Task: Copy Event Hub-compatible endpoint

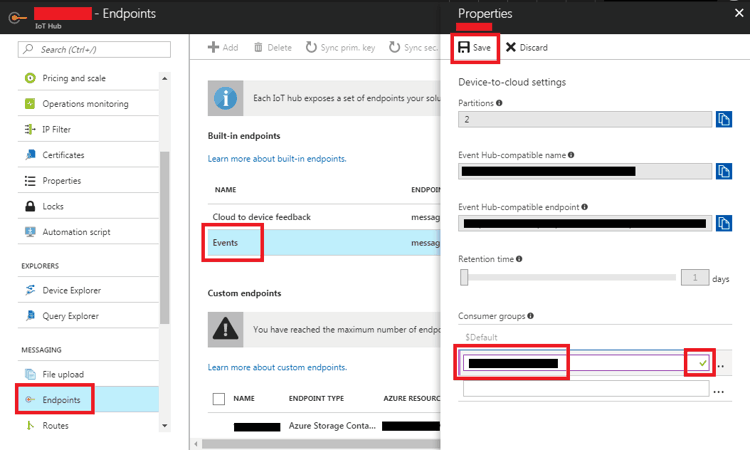Action: (724, 222)
